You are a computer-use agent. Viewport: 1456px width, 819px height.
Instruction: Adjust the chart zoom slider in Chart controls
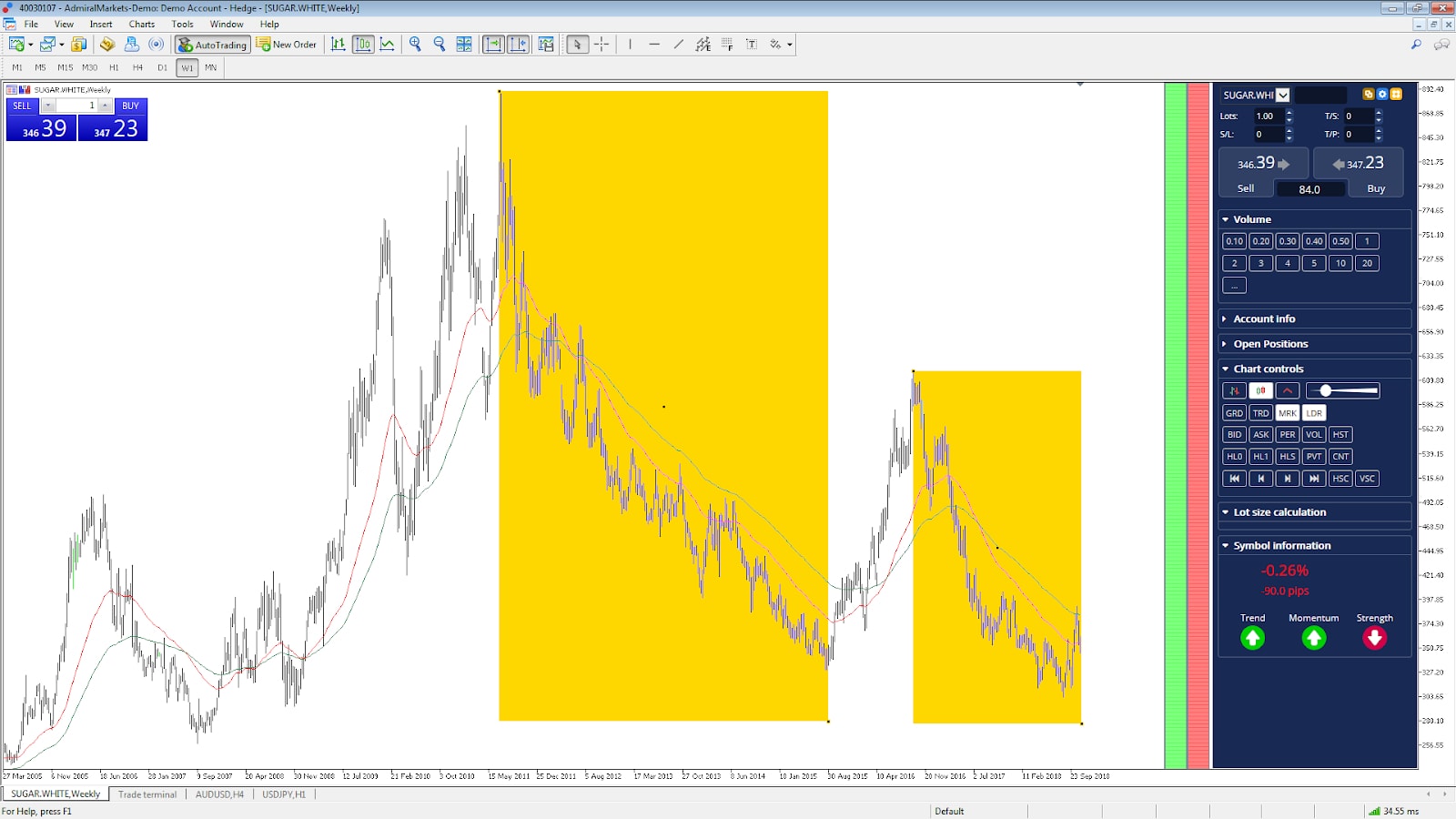1343,390
